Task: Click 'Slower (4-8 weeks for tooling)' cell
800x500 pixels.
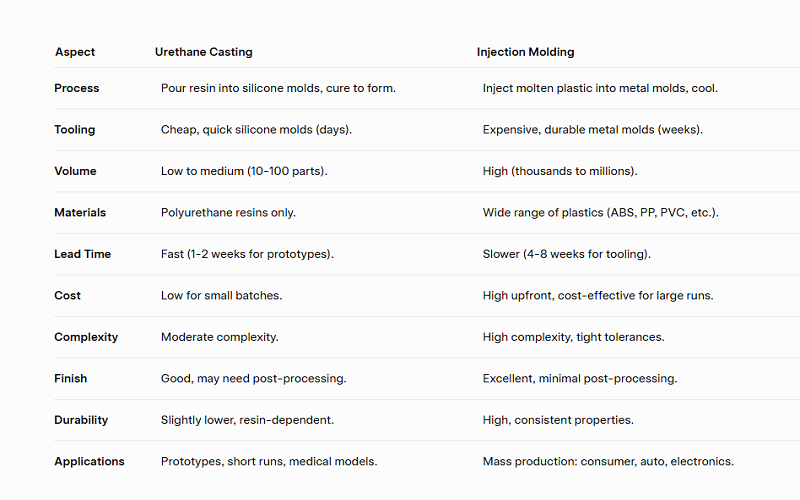Action: 567,254
